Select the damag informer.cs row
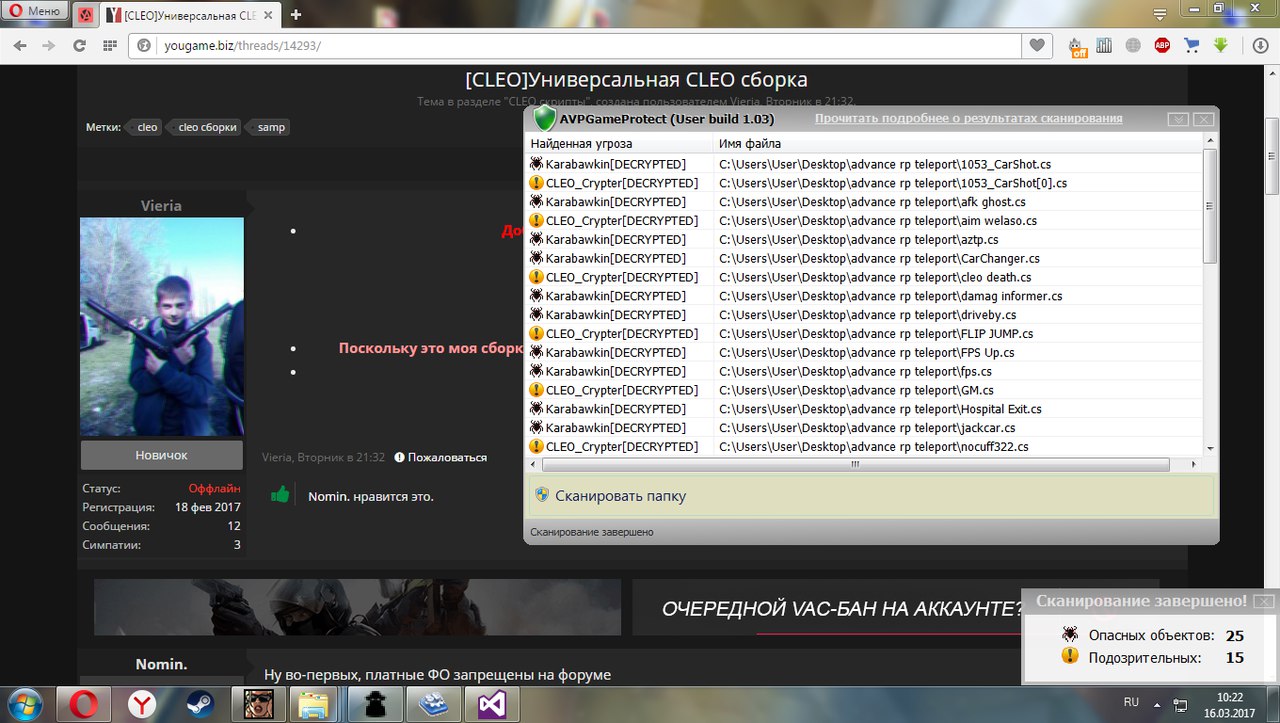The image size is (1280, 723). (865, 296)
